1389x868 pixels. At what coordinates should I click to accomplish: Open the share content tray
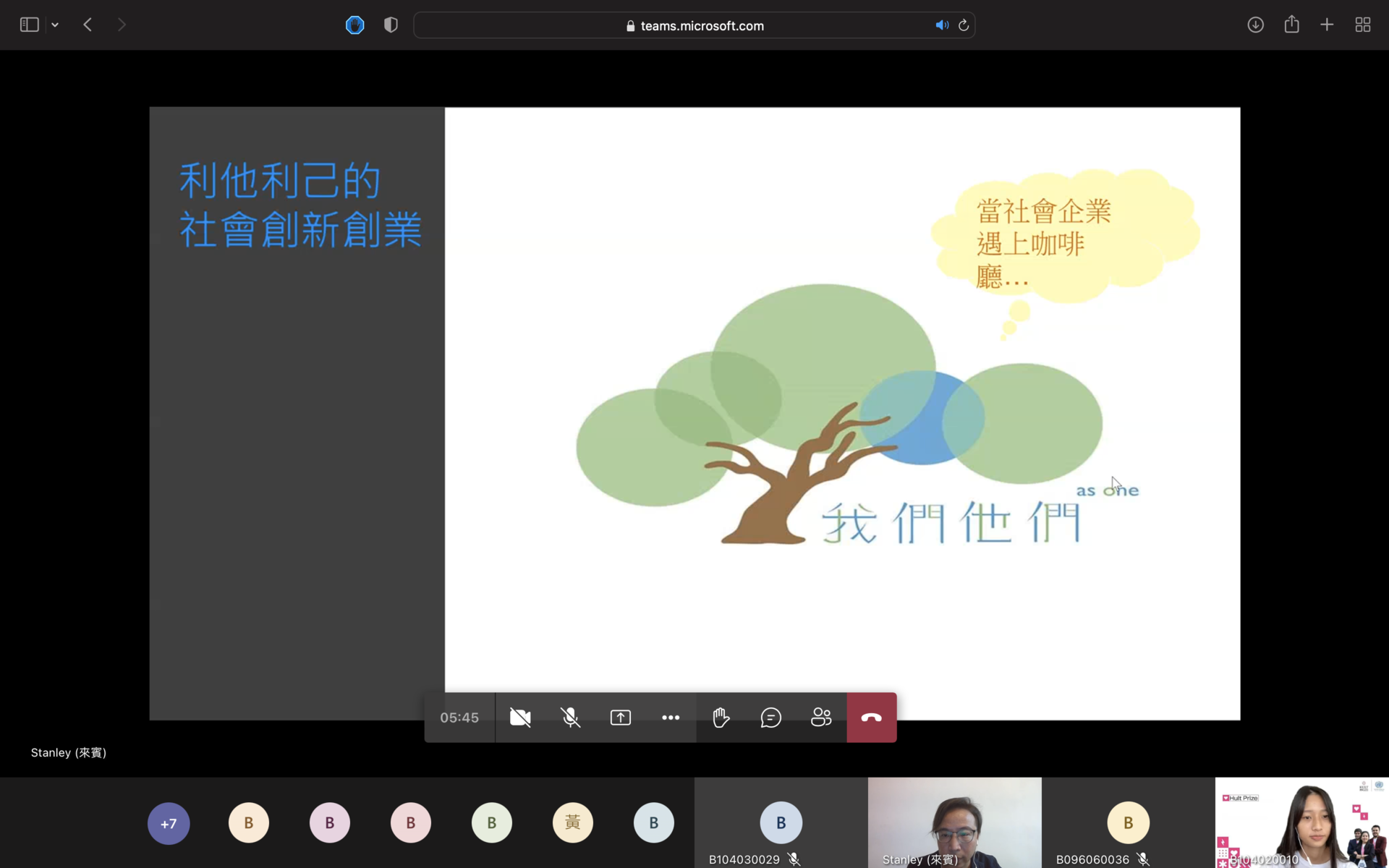[x=621, y=718]
